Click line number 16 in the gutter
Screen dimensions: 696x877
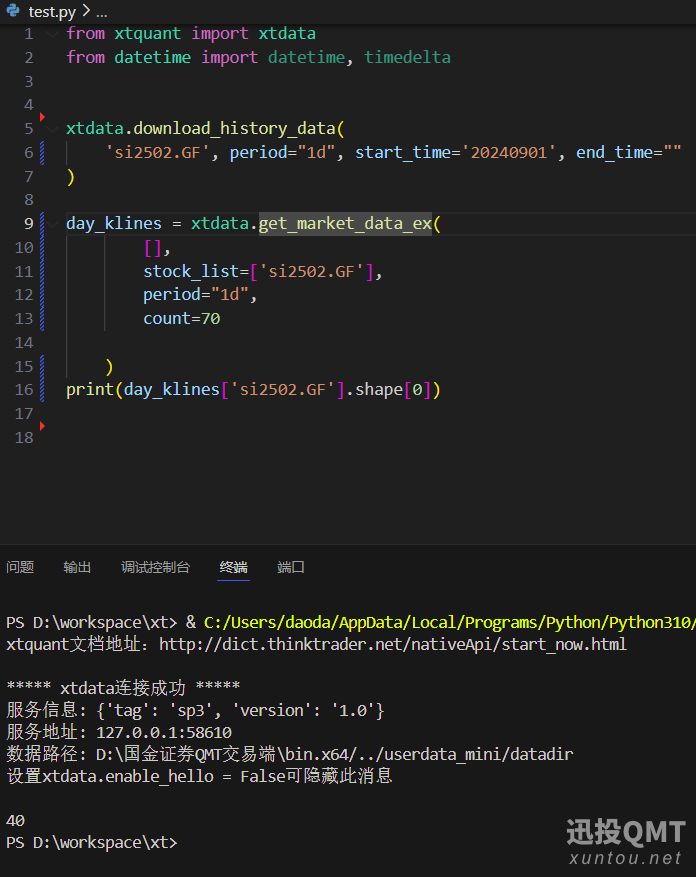pos(24,390)
